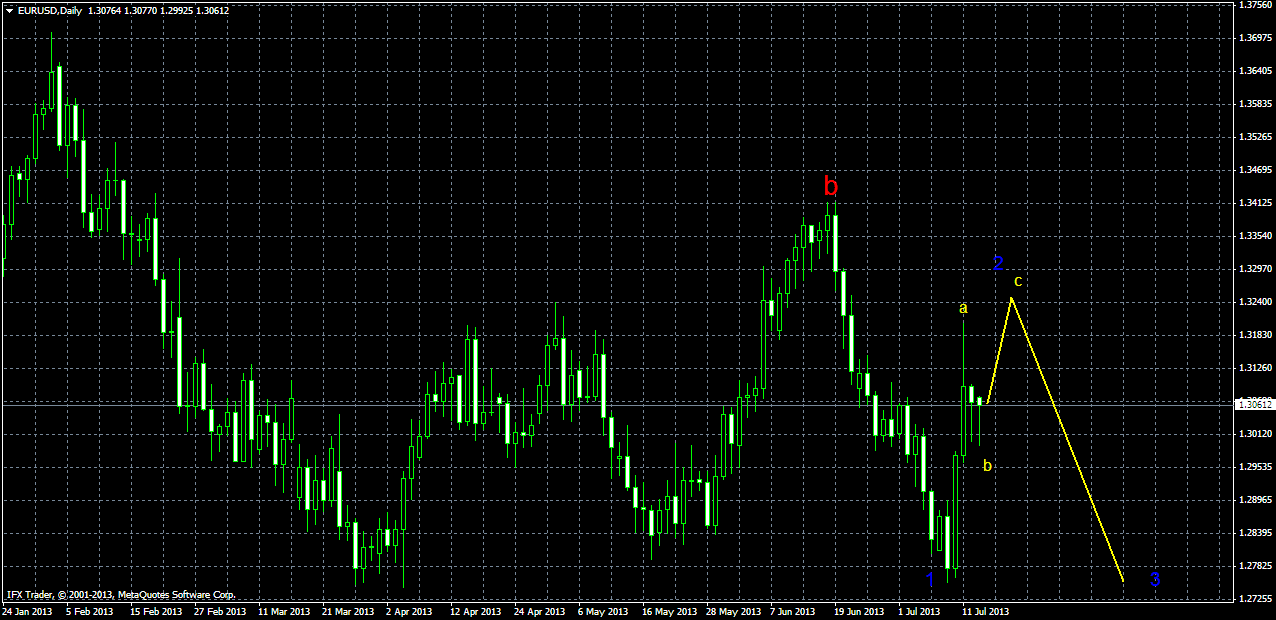Click the 1.27250 level on price scale

tap(1254, 599)
